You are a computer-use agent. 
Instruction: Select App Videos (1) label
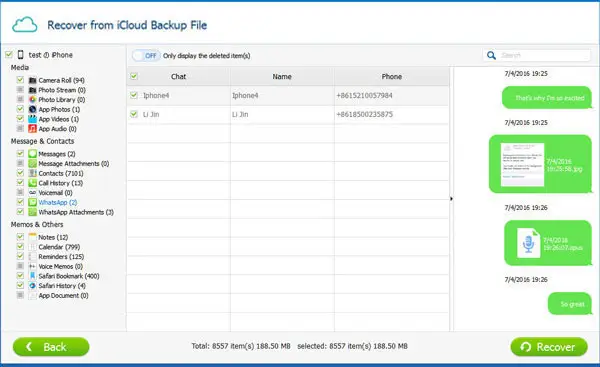59,119
